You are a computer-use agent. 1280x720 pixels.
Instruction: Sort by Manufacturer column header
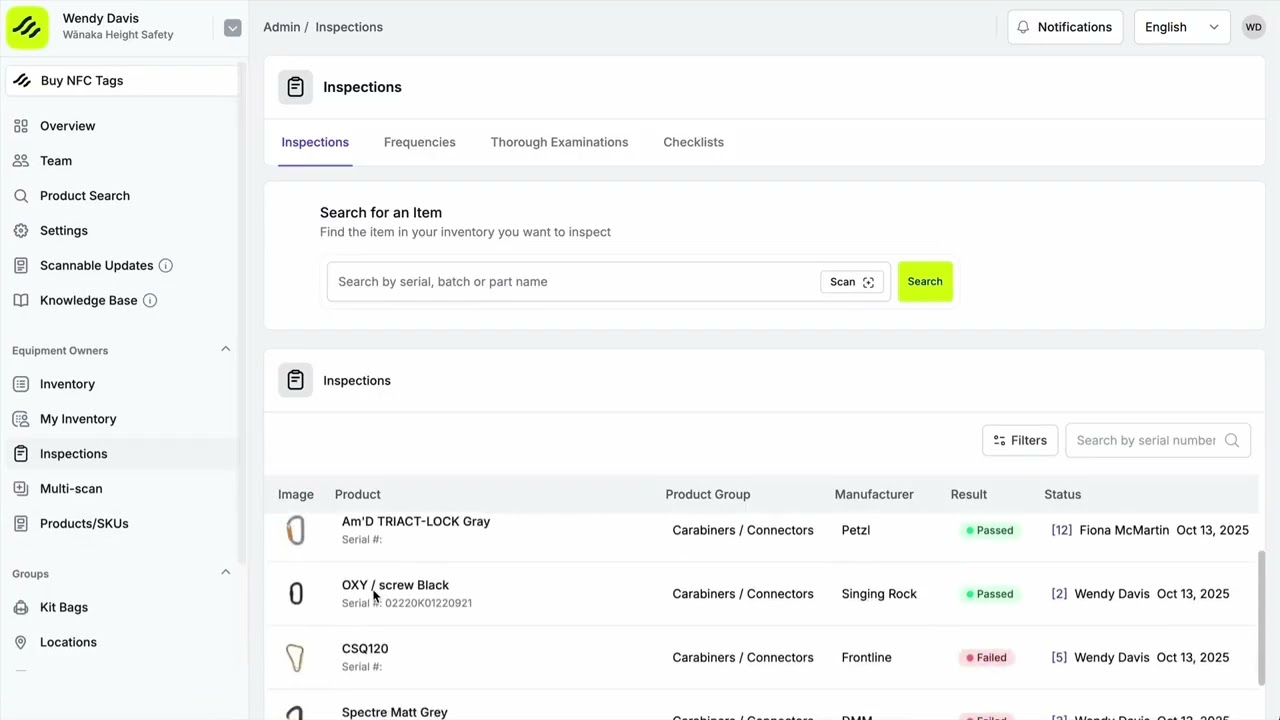click(874, 494)
